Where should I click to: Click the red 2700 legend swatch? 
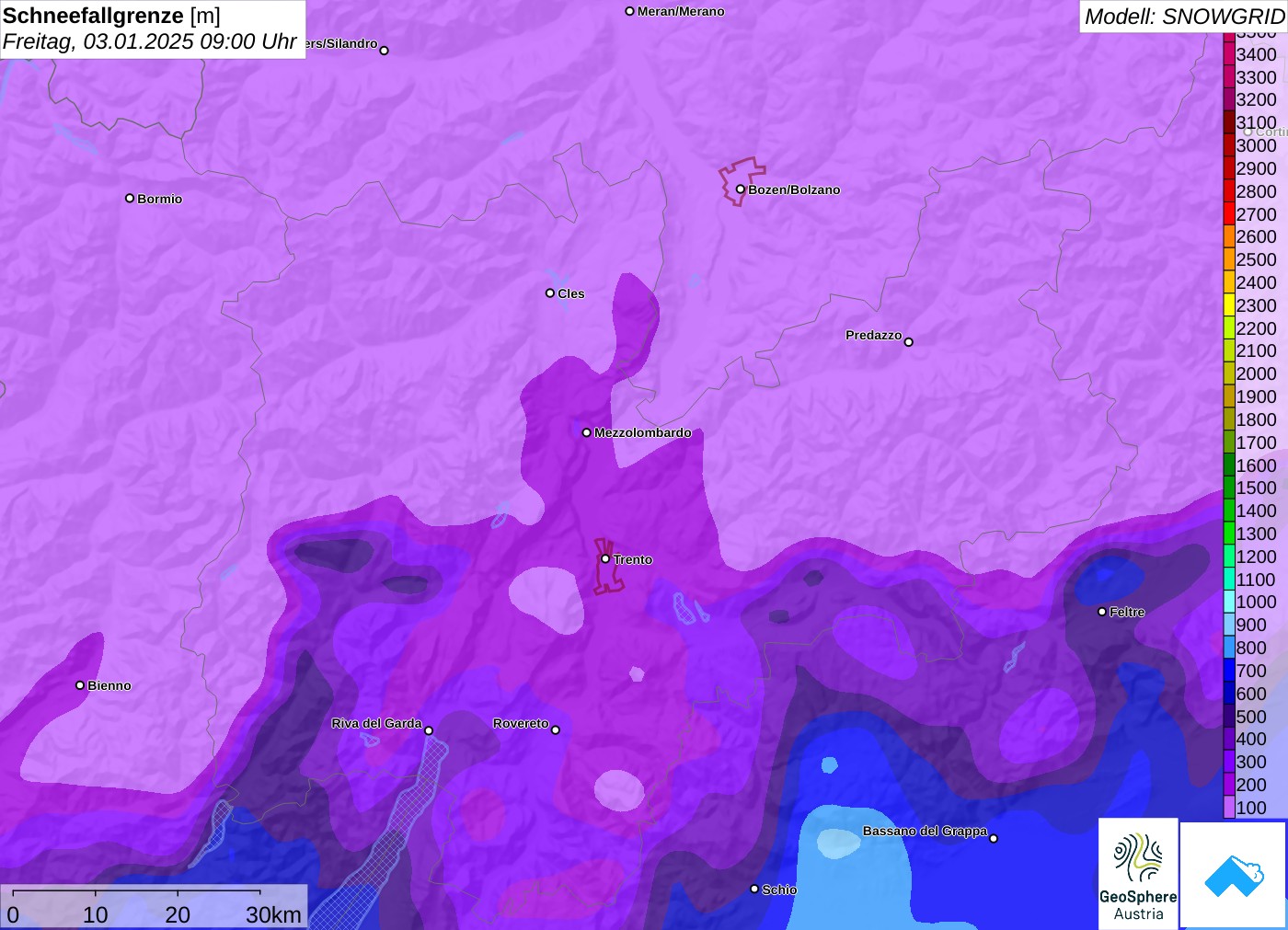(x=1229, y=214)
